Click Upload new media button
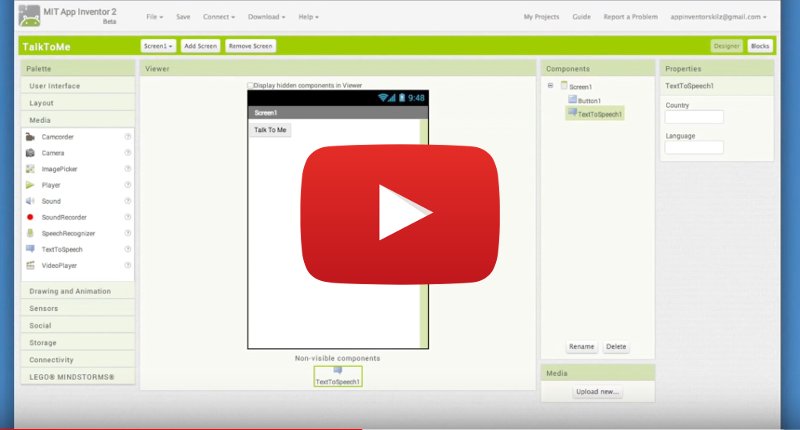 click(x=597, y=392)
